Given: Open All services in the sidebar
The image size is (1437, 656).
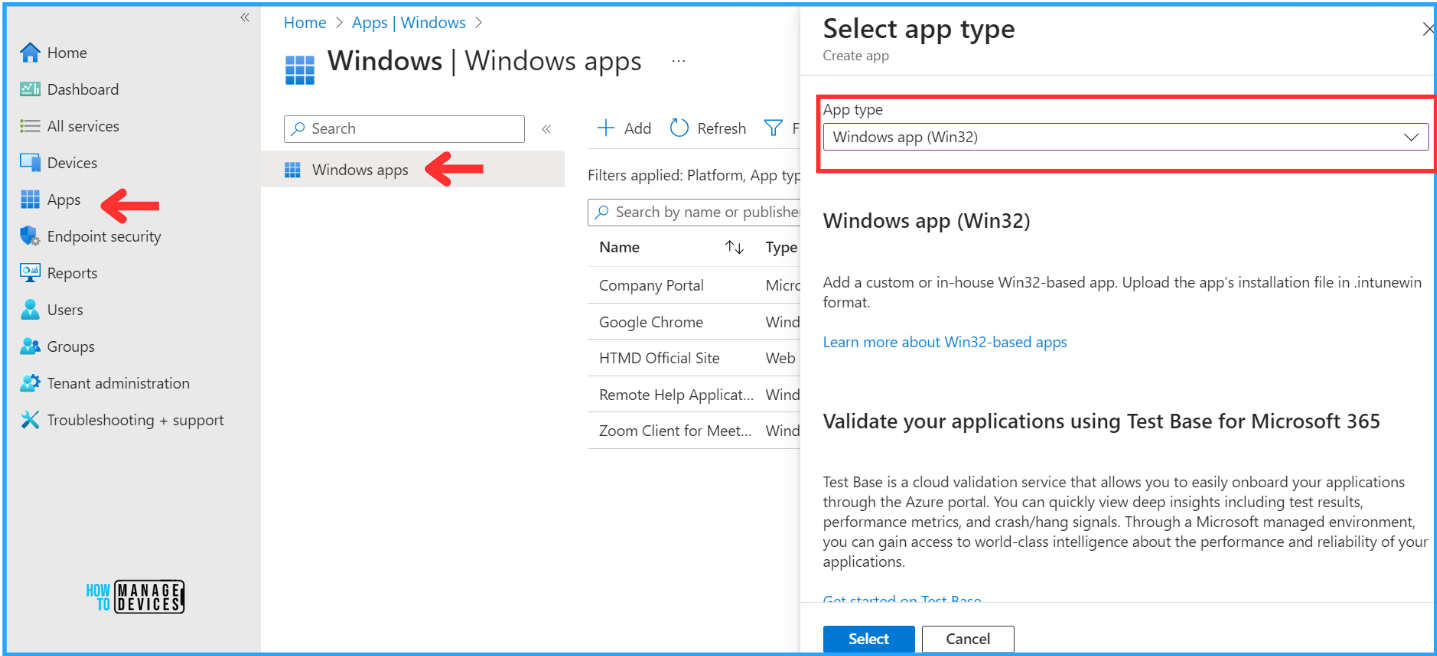Looking at the screenshot, I should [x=83, y=127].
